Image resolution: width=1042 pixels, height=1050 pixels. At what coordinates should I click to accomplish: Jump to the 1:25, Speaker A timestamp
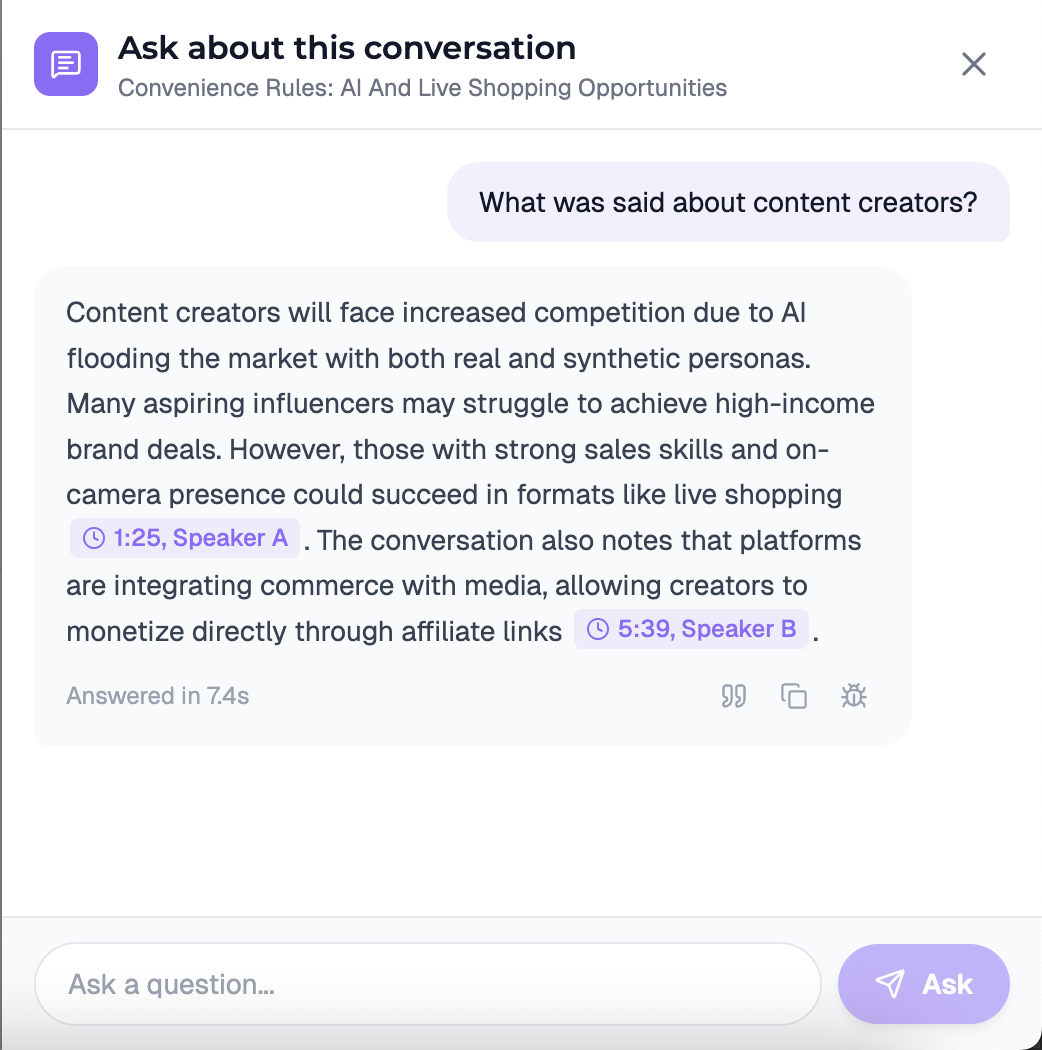pyautogui.click(x=184, y=537)
